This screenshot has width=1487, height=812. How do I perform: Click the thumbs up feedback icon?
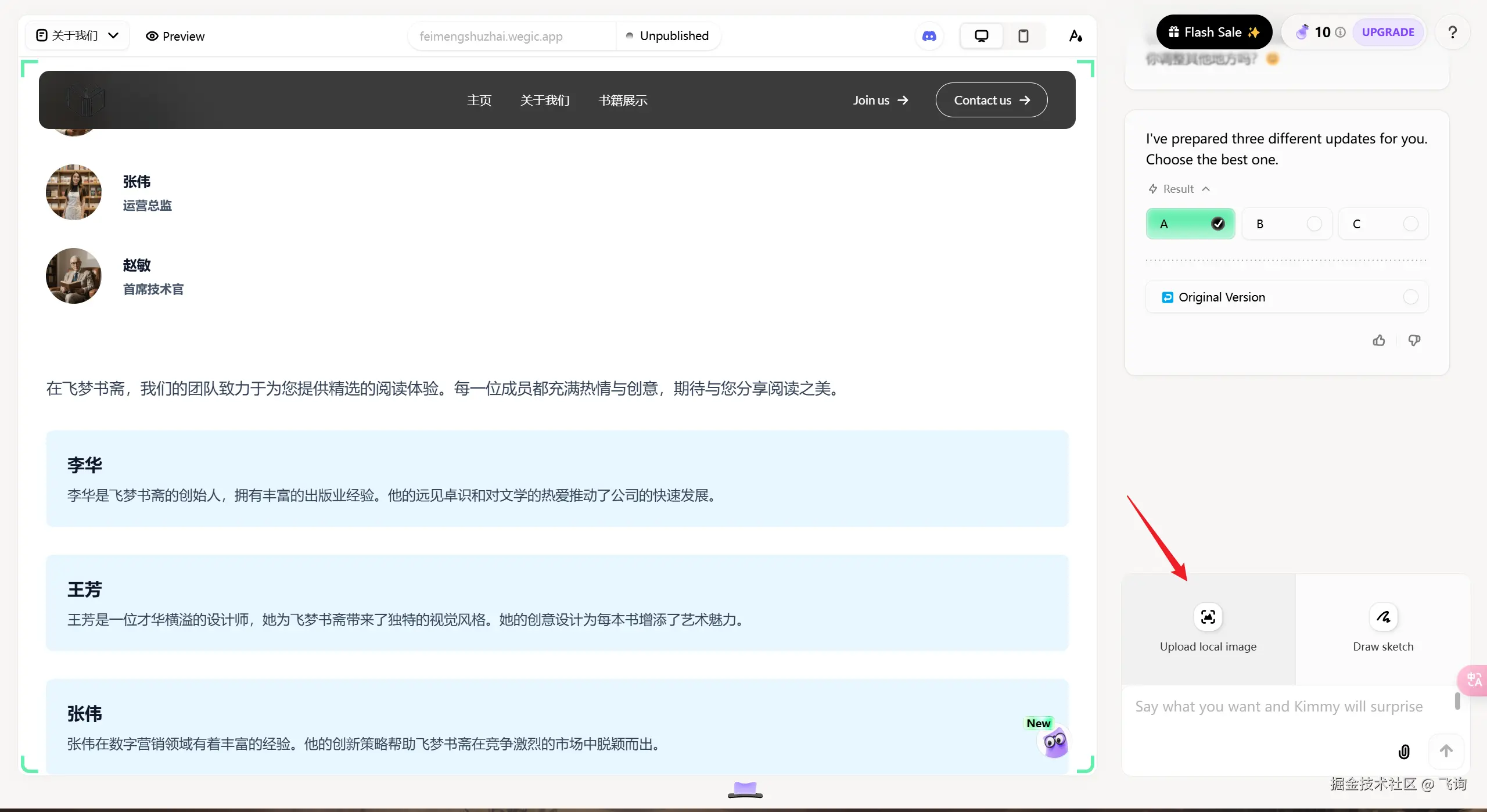pos(1379,341)
